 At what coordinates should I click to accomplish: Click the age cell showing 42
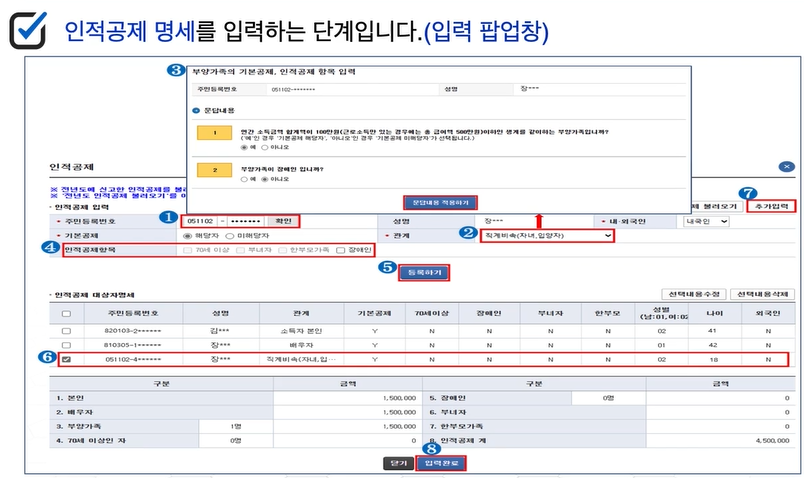tap(713, 345)
